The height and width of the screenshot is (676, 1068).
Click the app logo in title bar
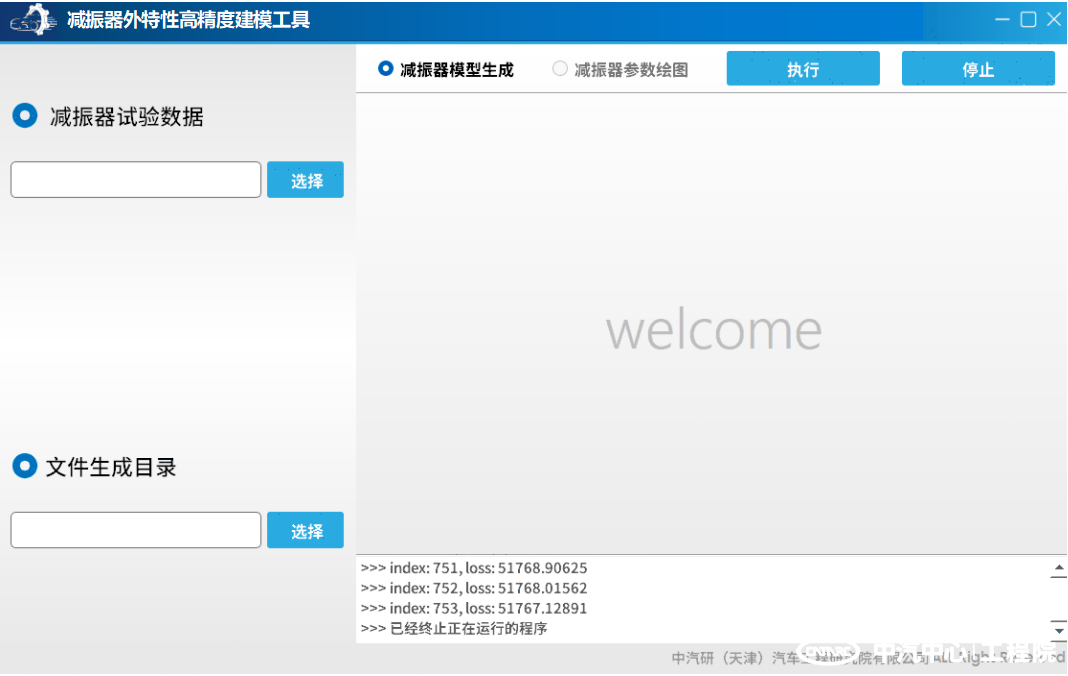(32, 20)
